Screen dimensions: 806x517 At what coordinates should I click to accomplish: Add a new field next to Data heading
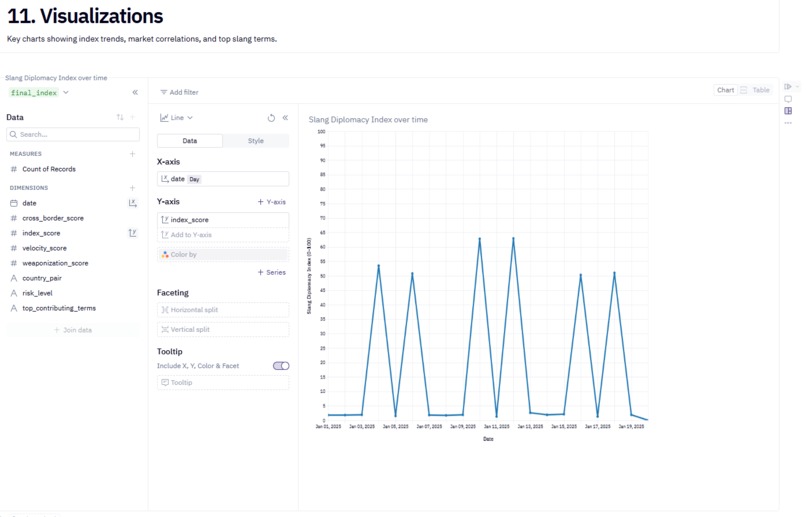(x=133, y=117)
